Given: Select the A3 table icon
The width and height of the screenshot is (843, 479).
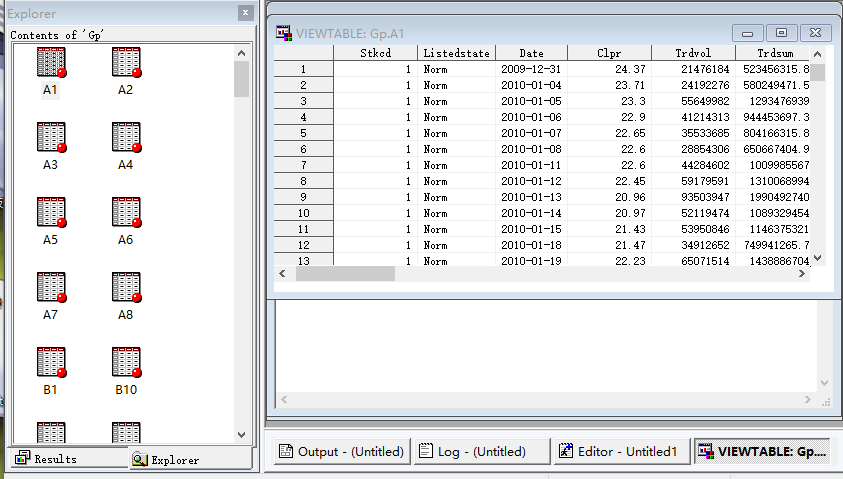Looking at the screenshot, I should [x=51, y=137].
